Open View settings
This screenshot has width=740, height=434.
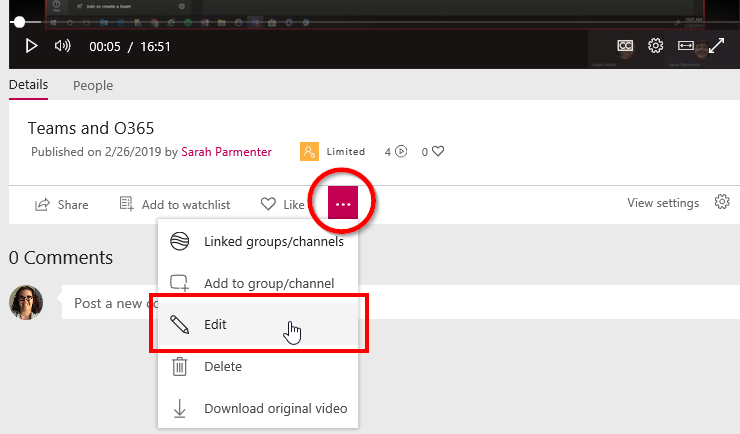click(663, 203)
